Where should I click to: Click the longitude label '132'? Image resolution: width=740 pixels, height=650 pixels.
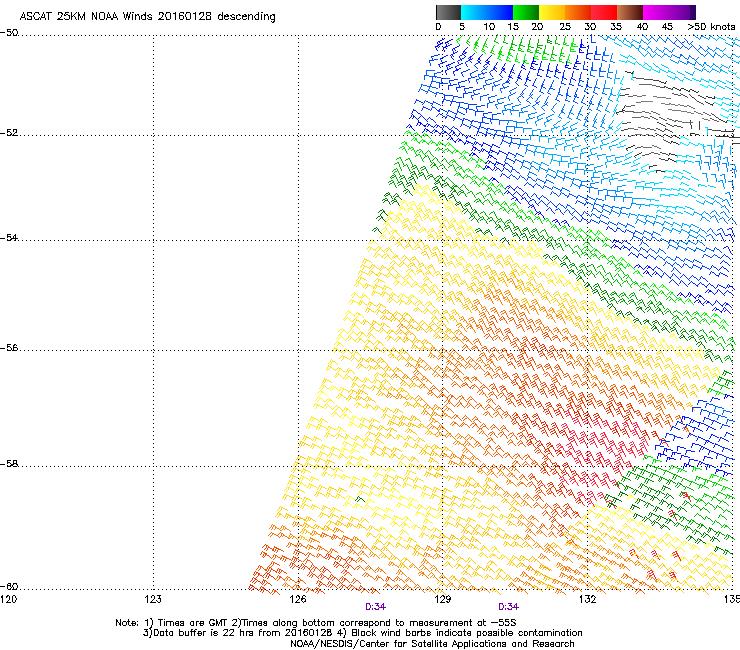(587, 599)
